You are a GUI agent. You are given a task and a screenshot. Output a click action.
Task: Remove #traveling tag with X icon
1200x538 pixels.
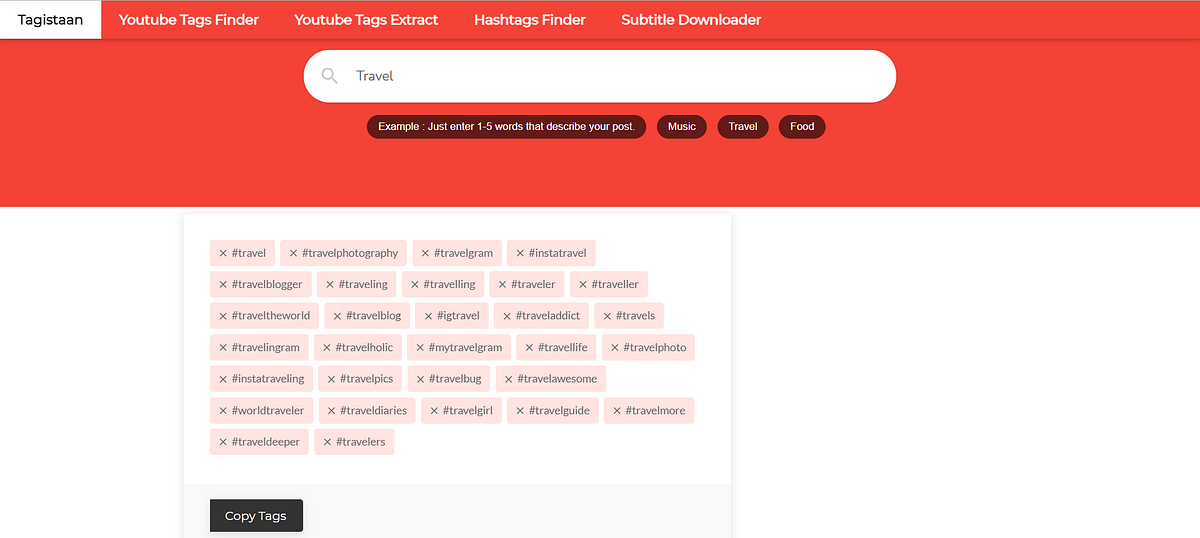pyautogui.click(x=330, y=284)
